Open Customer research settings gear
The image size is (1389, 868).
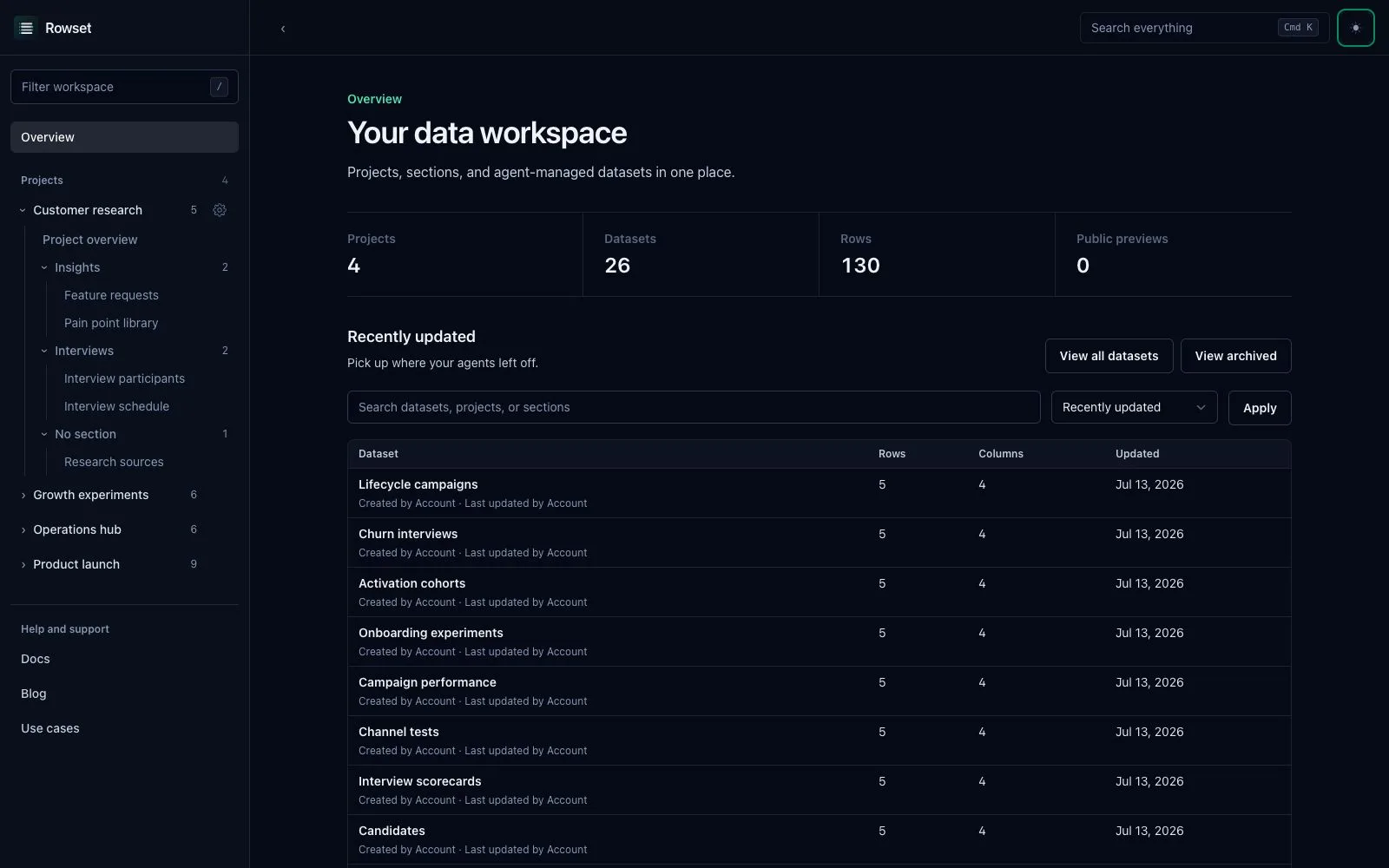[x=220, y=210]
